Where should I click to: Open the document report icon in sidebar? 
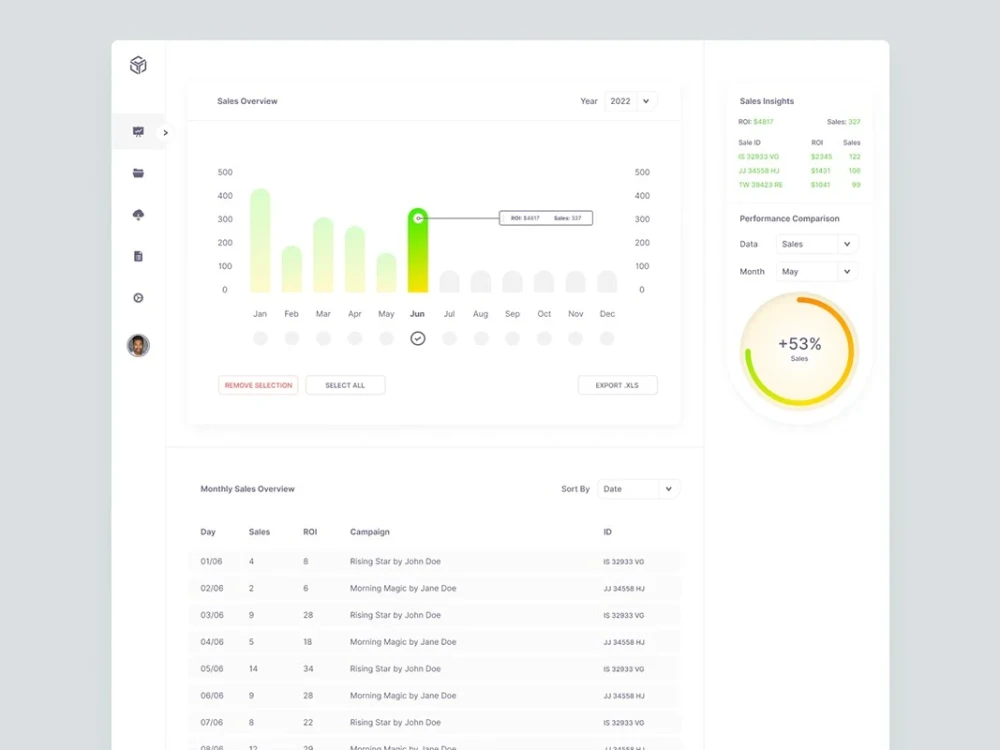138,256
